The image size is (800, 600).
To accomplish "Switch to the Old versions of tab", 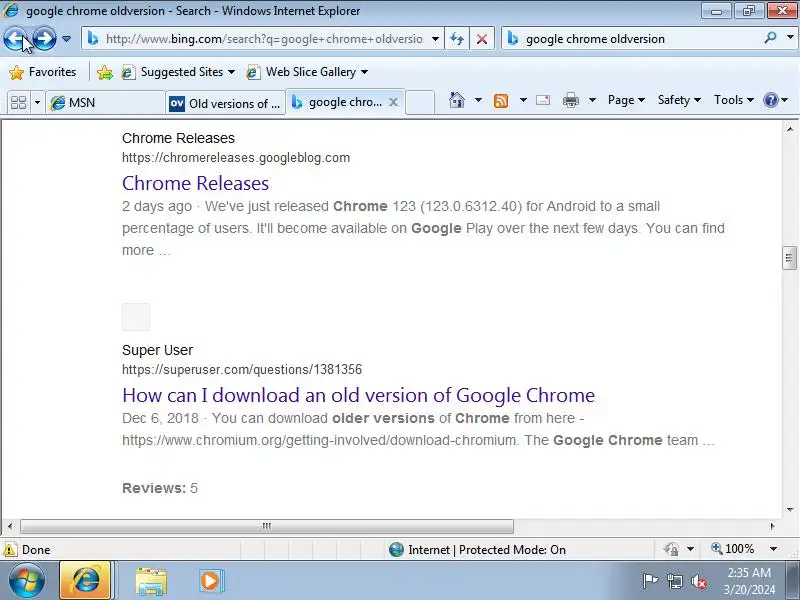I will pos(226,103).
